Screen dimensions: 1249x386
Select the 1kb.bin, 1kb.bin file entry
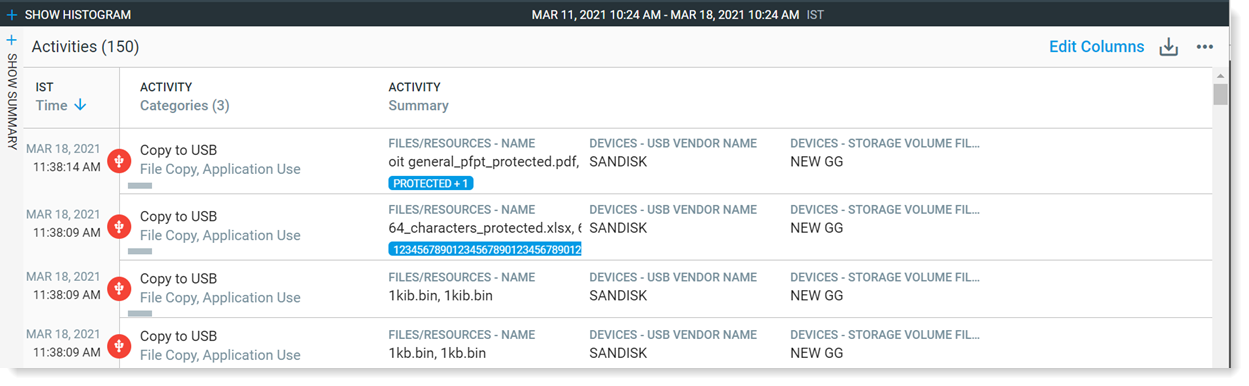coord(437,353)
